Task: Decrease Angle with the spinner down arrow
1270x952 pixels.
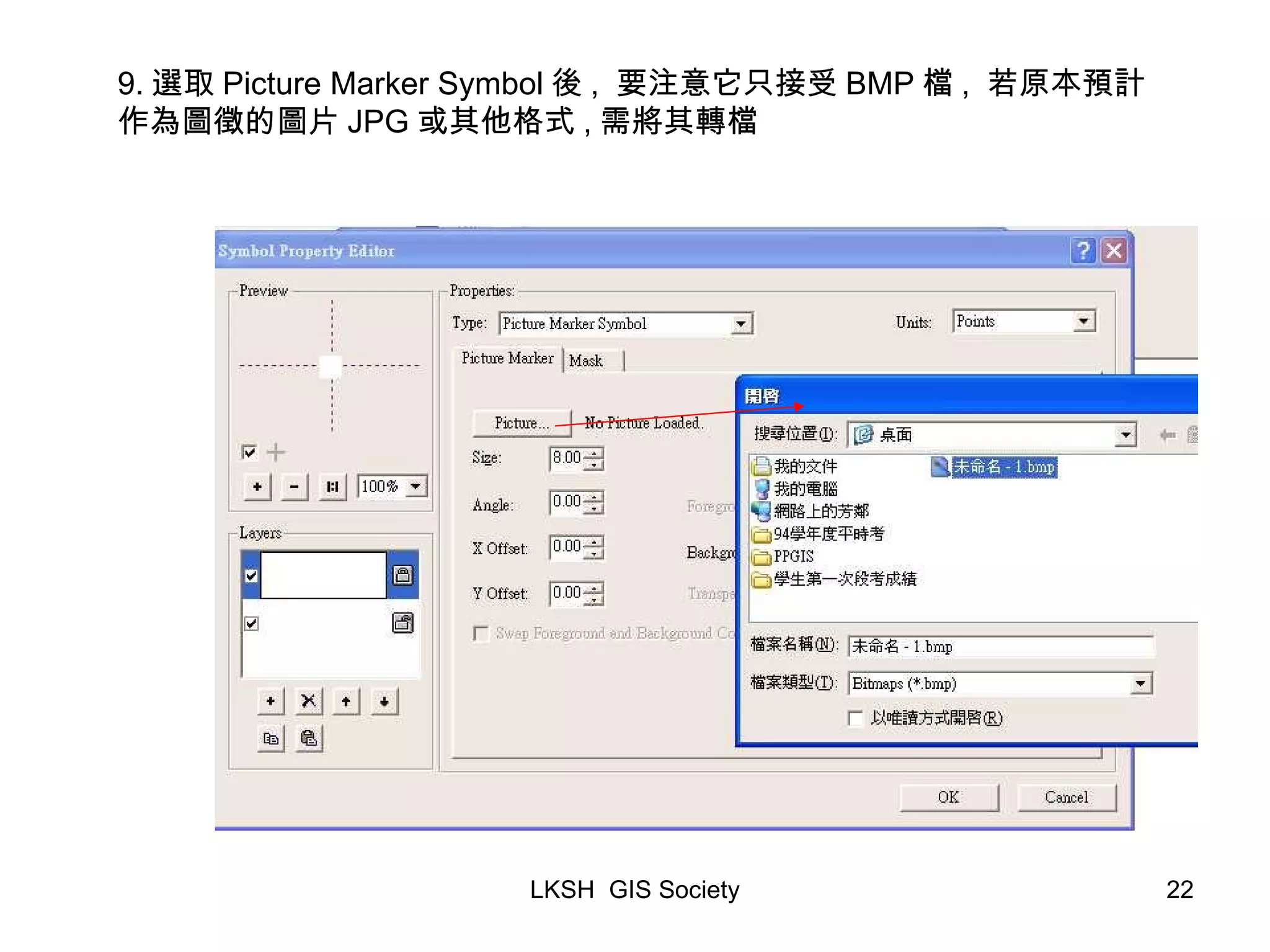Action: click(594, 508)
